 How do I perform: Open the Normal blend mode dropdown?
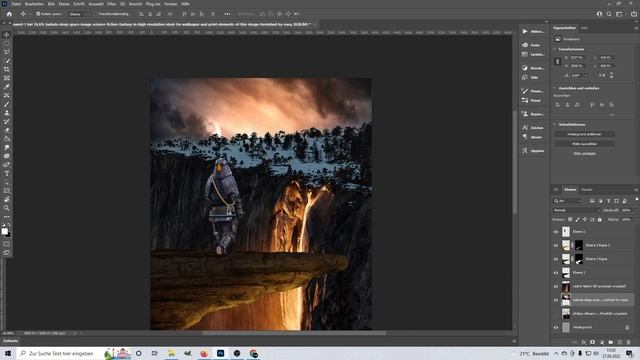point(576,210)
